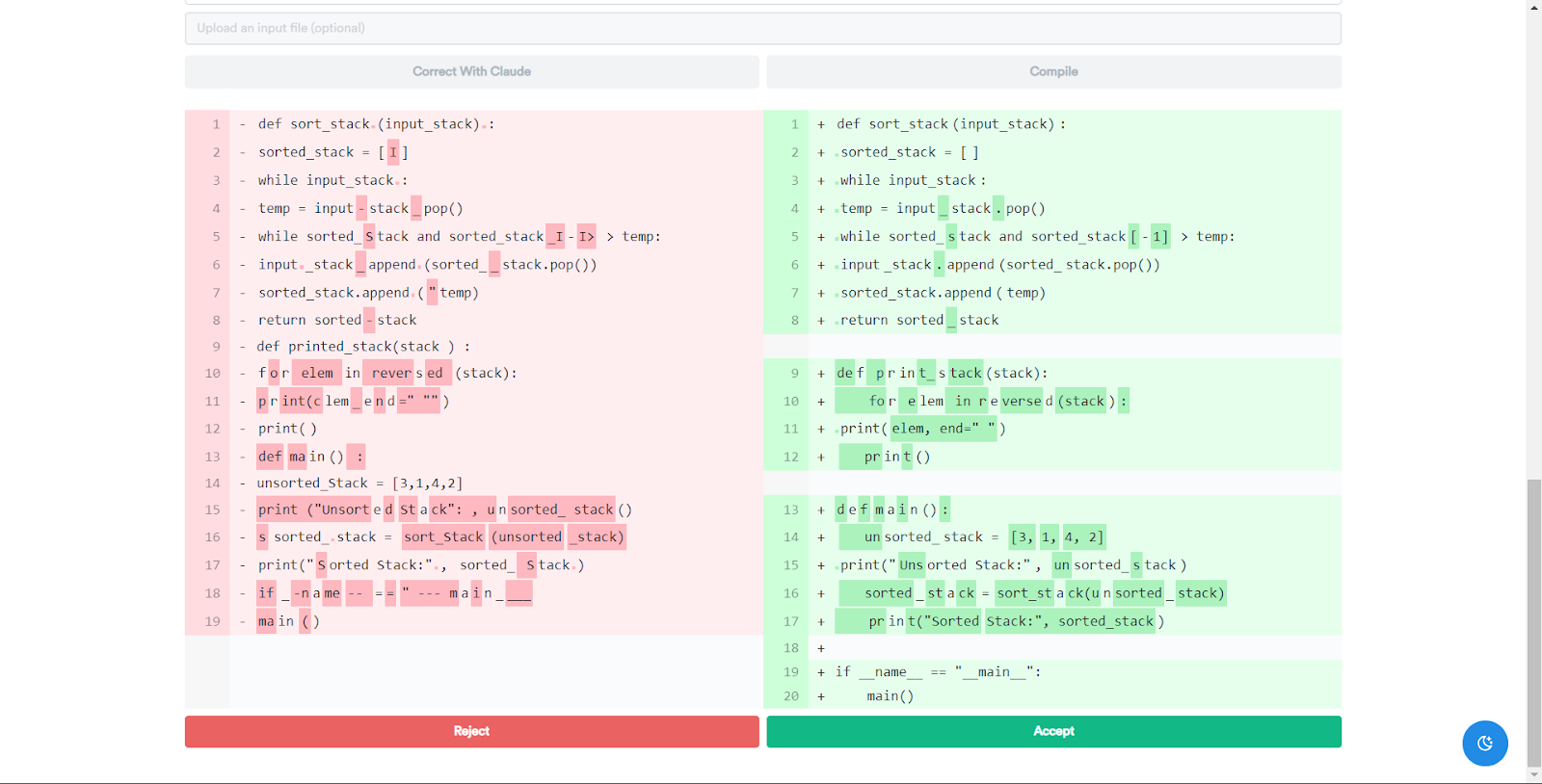This screenshot has width=1542, height=784.
Task: Click right pane line number 18
Action: [x=791, y=648]
